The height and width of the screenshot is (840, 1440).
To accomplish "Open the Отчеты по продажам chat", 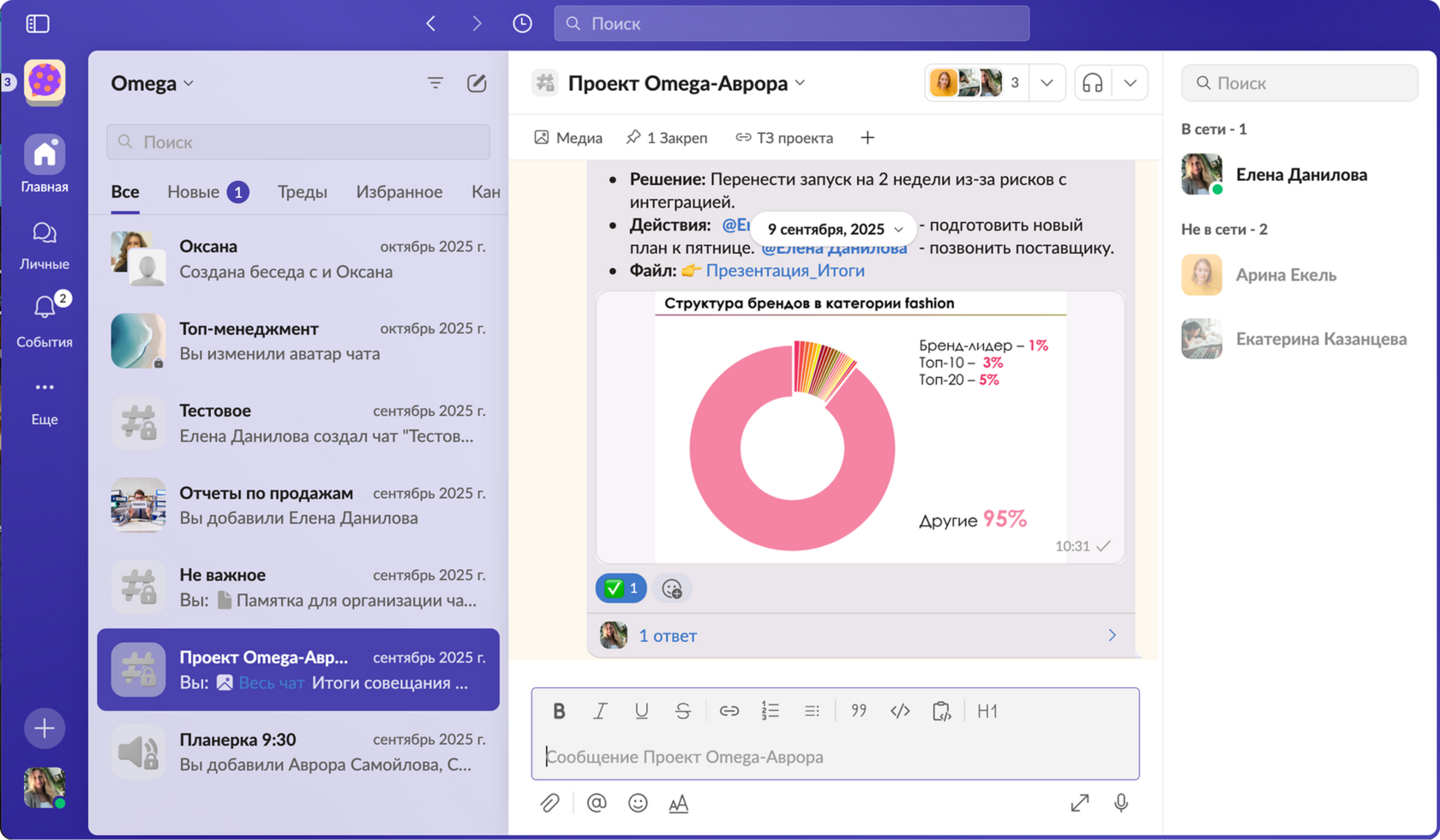I will click(x=298, y=505).
